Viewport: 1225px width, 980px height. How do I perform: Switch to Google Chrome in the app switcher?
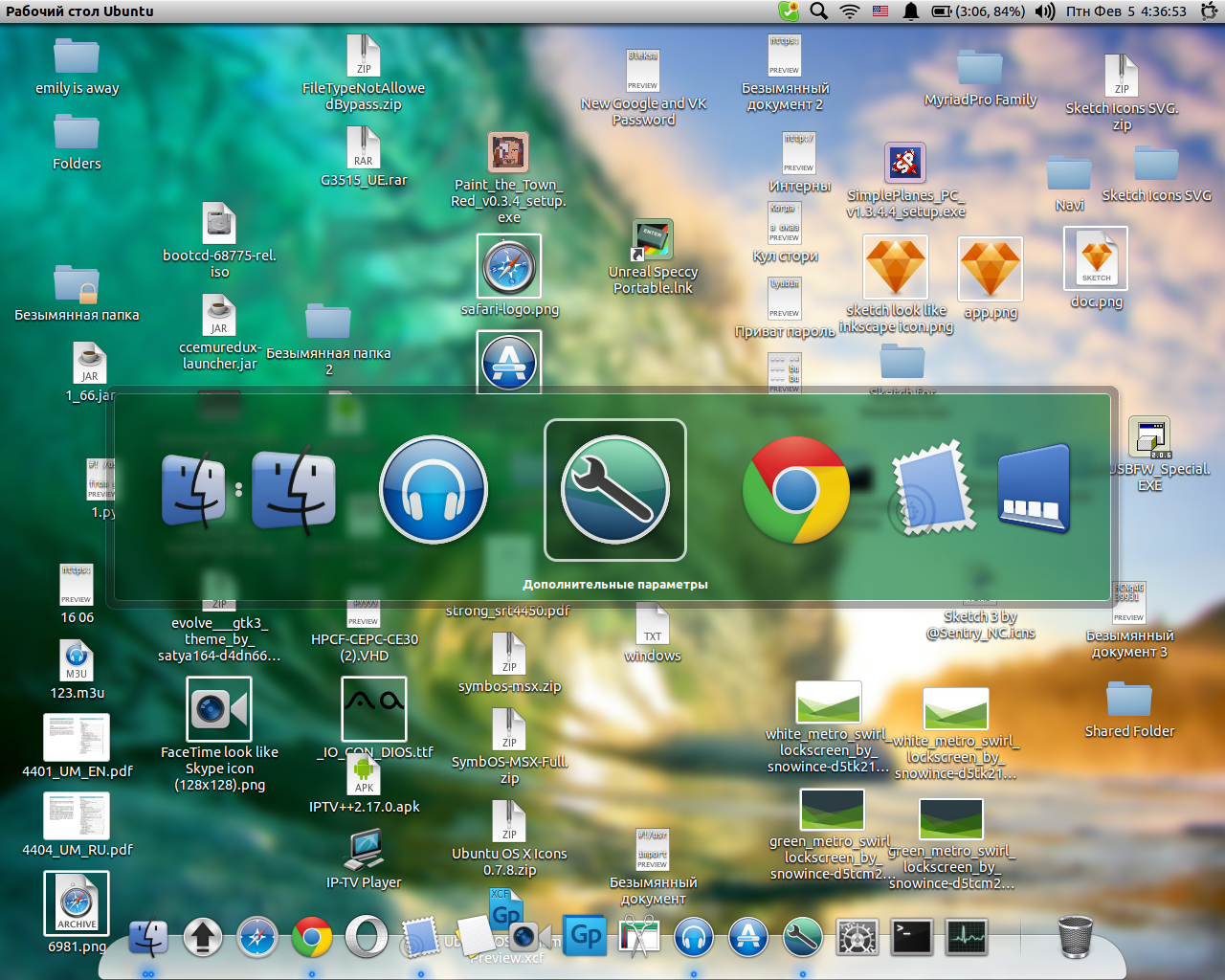796,490
